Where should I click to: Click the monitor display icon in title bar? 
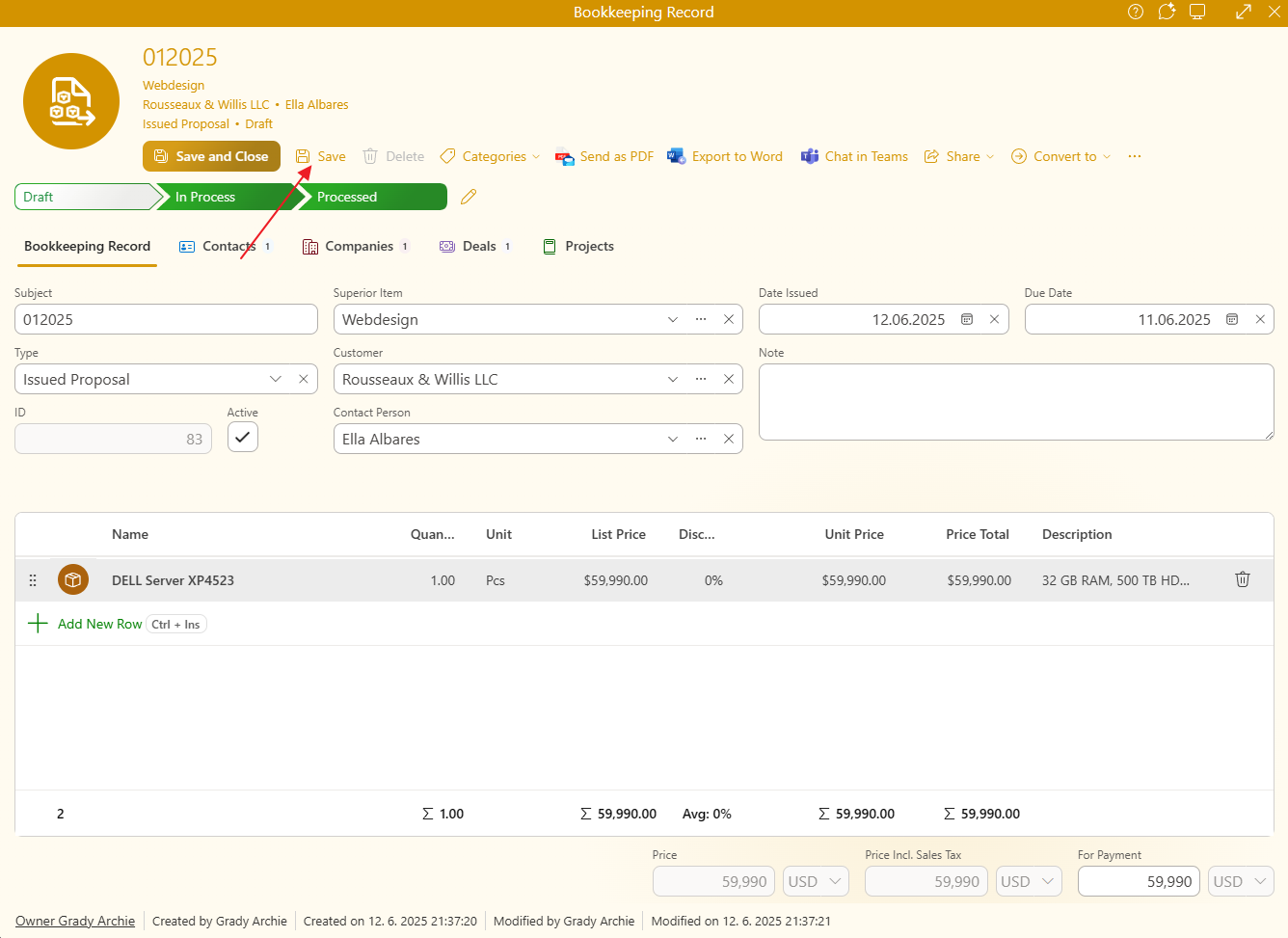click(1197, 12)
